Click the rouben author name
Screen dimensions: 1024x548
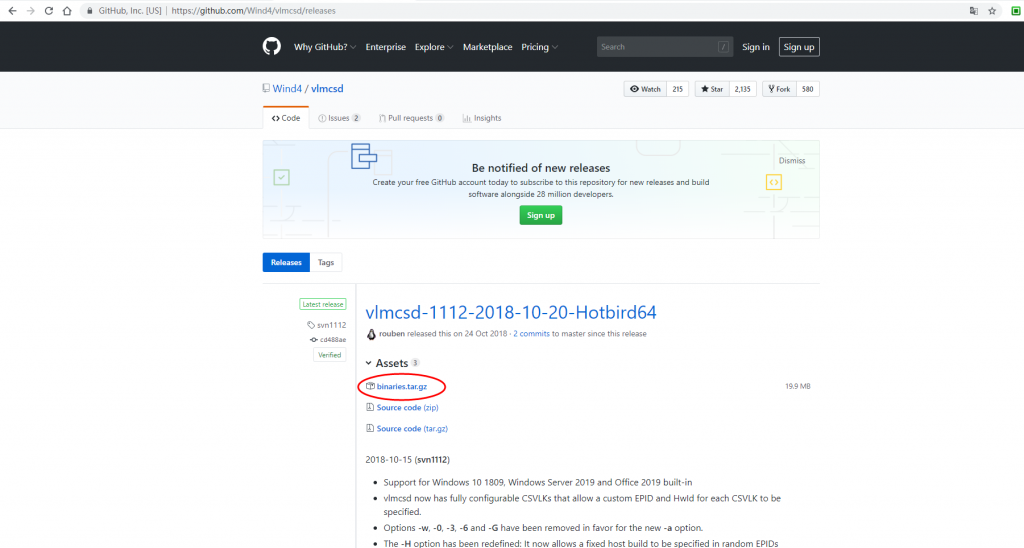tap(392, 334)
